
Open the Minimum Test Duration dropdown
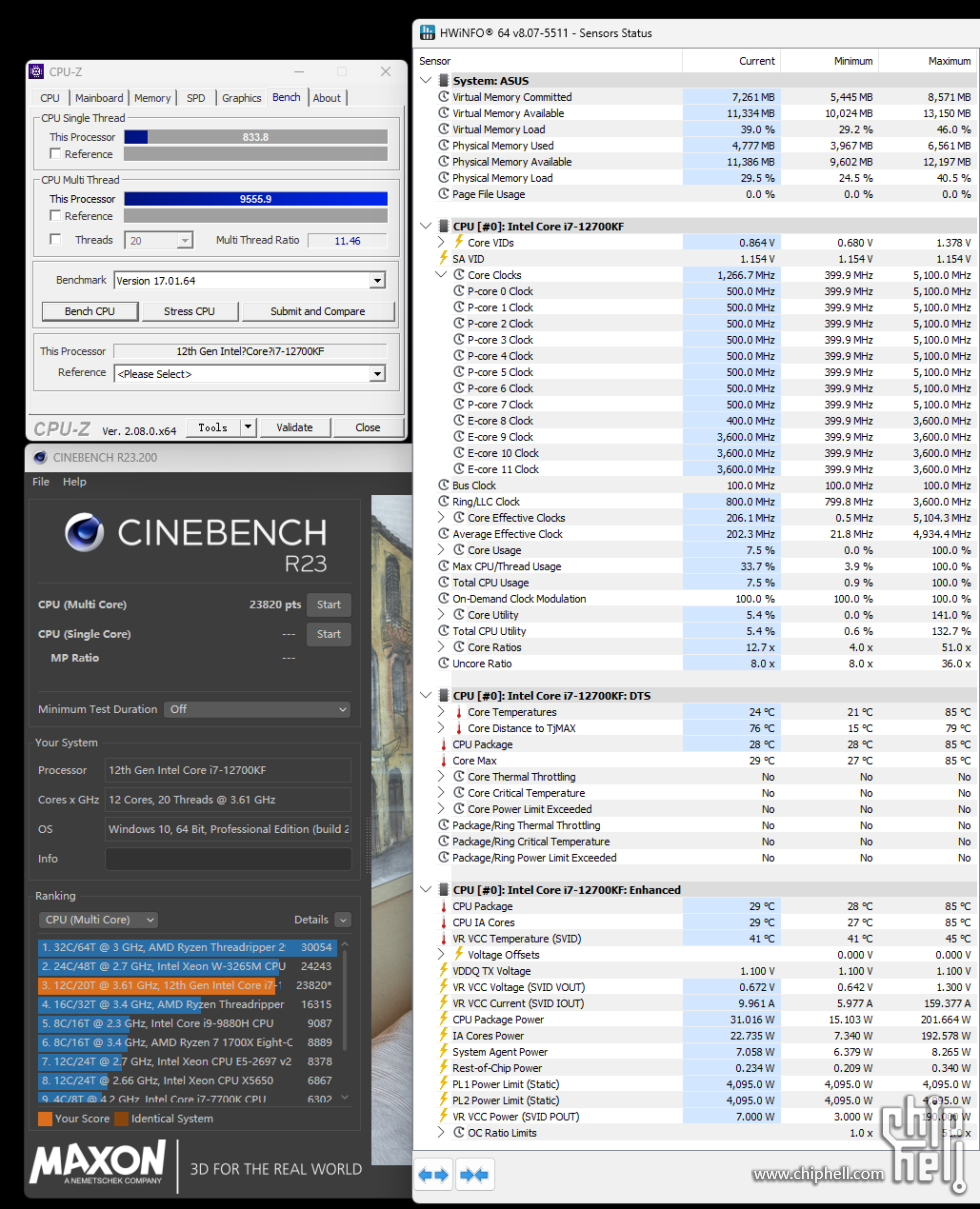(258, 709)
